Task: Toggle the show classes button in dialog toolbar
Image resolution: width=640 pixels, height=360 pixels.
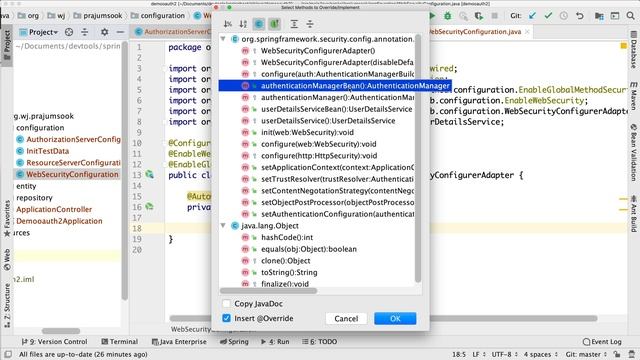Action: [x=259, y=24]
